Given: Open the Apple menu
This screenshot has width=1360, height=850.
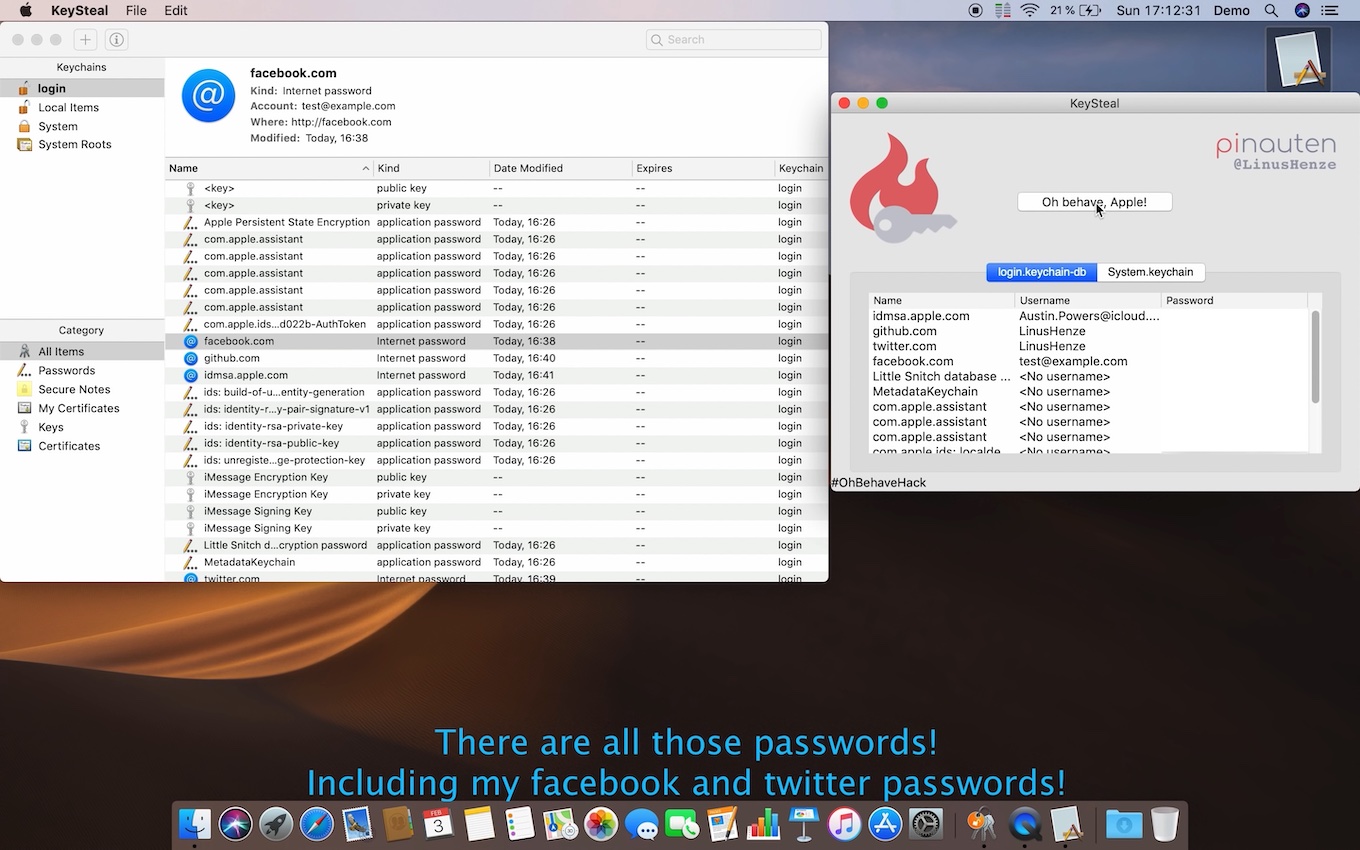Looking at the screenshot, I should 26,10.
